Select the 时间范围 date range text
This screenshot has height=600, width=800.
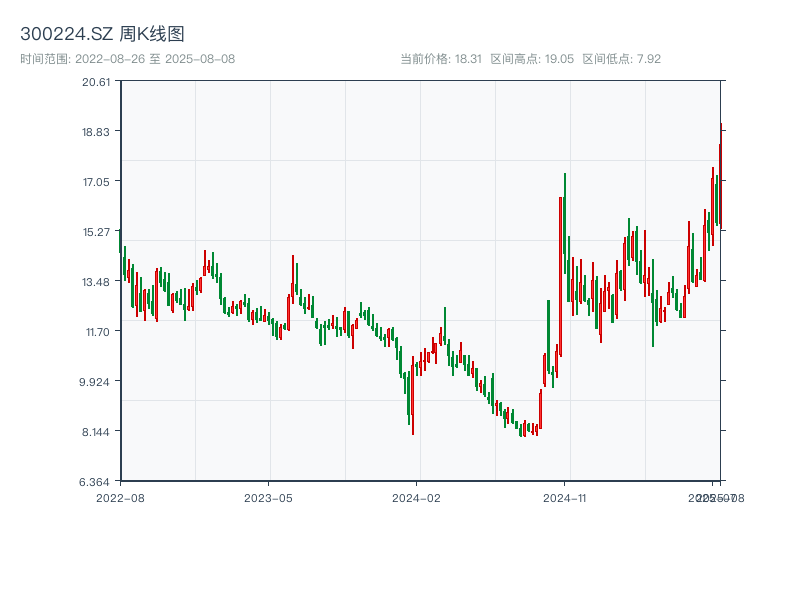click(x=127, y=59)
